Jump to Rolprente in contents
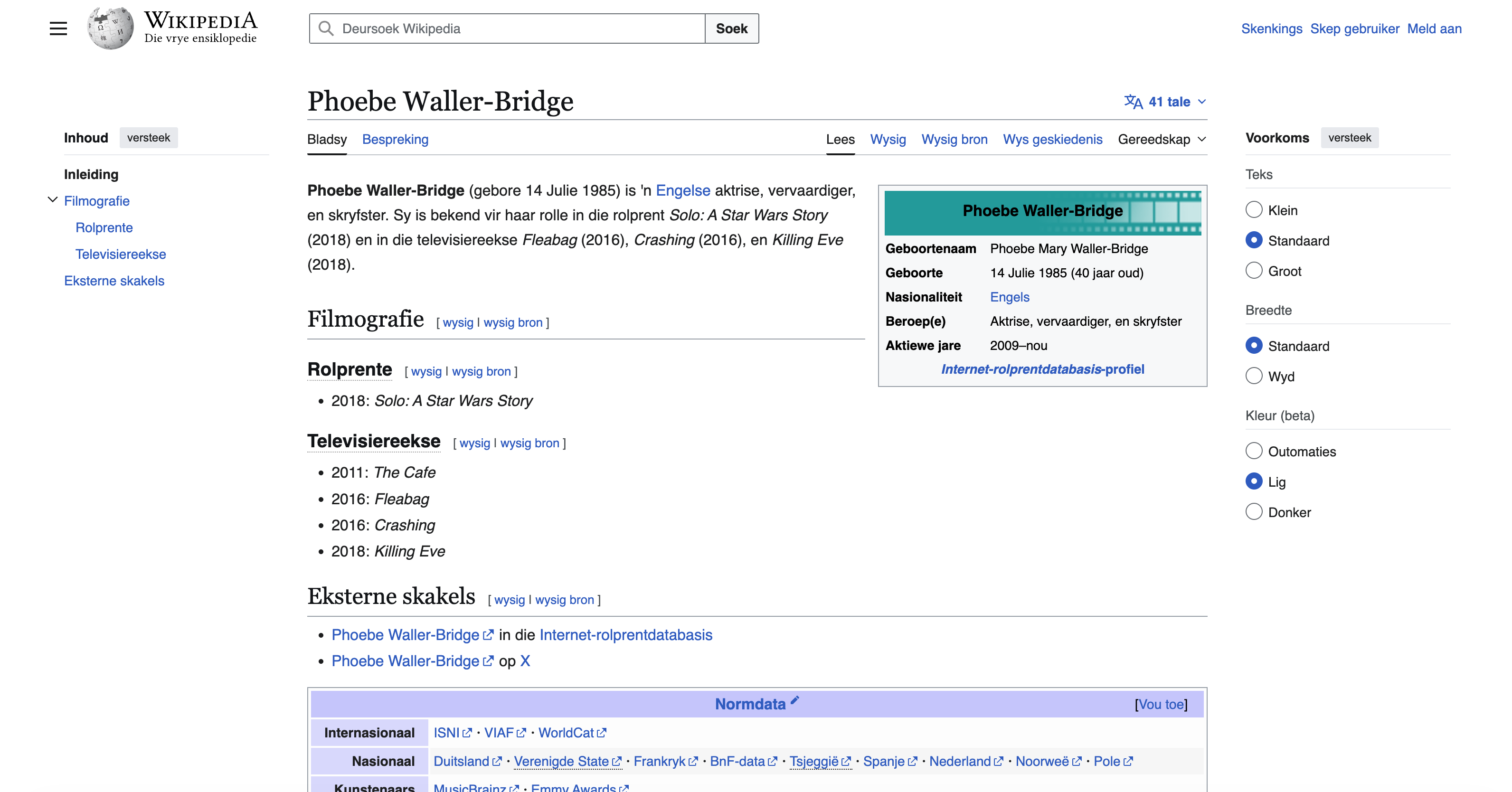The width and height of the screenshot is (1512, 792). (x=104, y=227)
